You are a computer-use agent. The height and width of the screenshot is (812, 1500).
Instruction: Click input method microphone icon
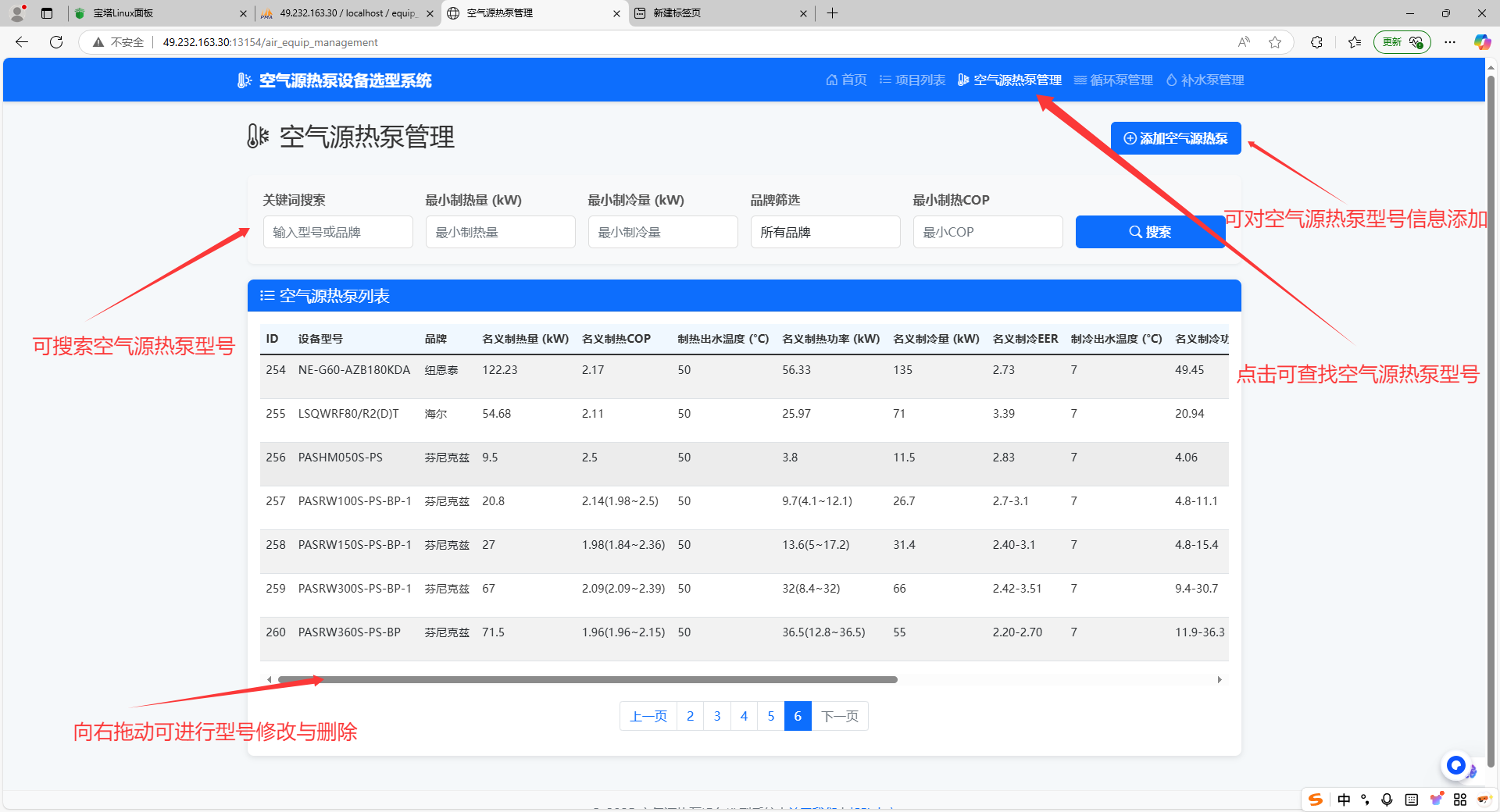point(1387,800)
